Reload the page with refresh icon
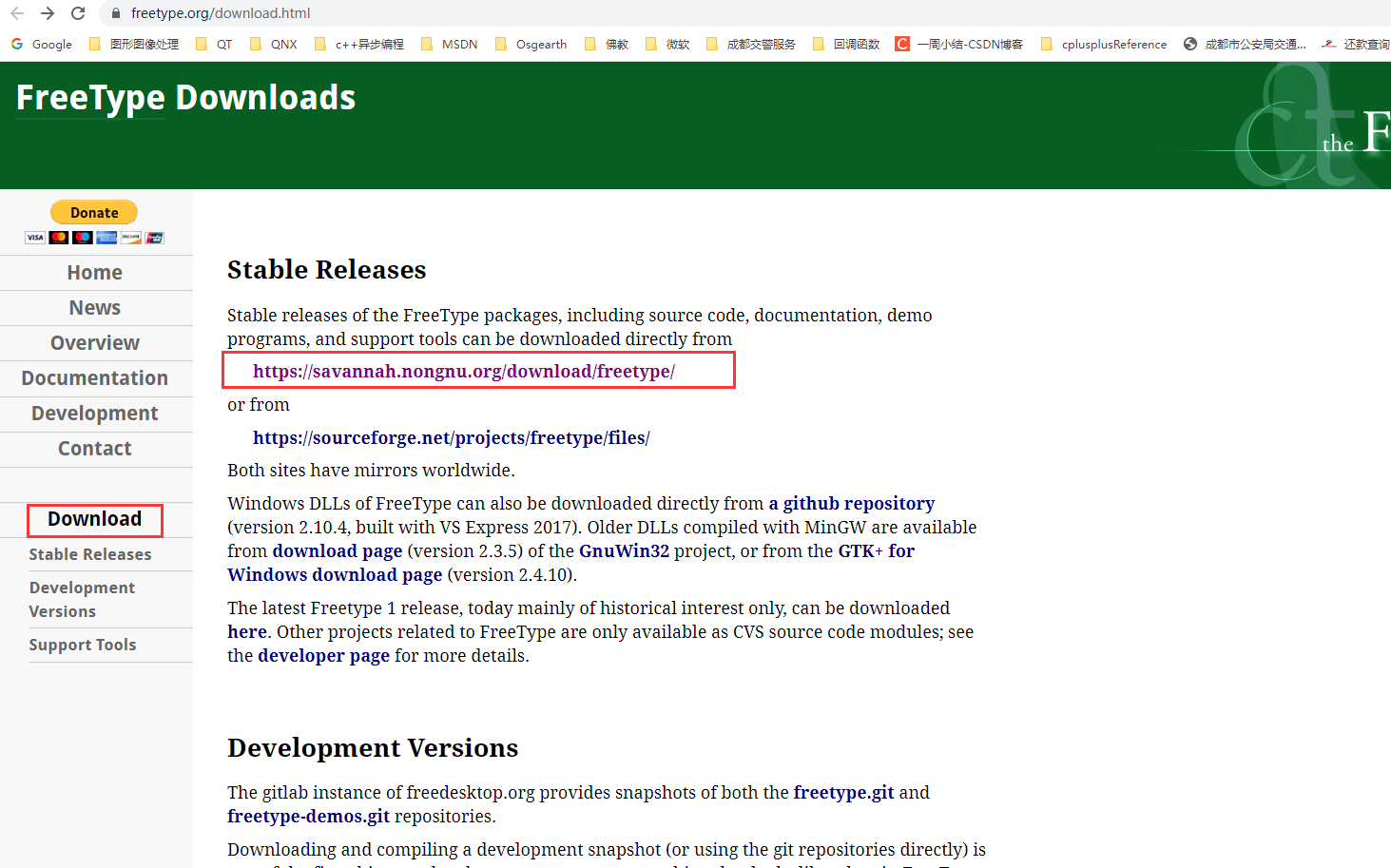 (x=78, y=13)
